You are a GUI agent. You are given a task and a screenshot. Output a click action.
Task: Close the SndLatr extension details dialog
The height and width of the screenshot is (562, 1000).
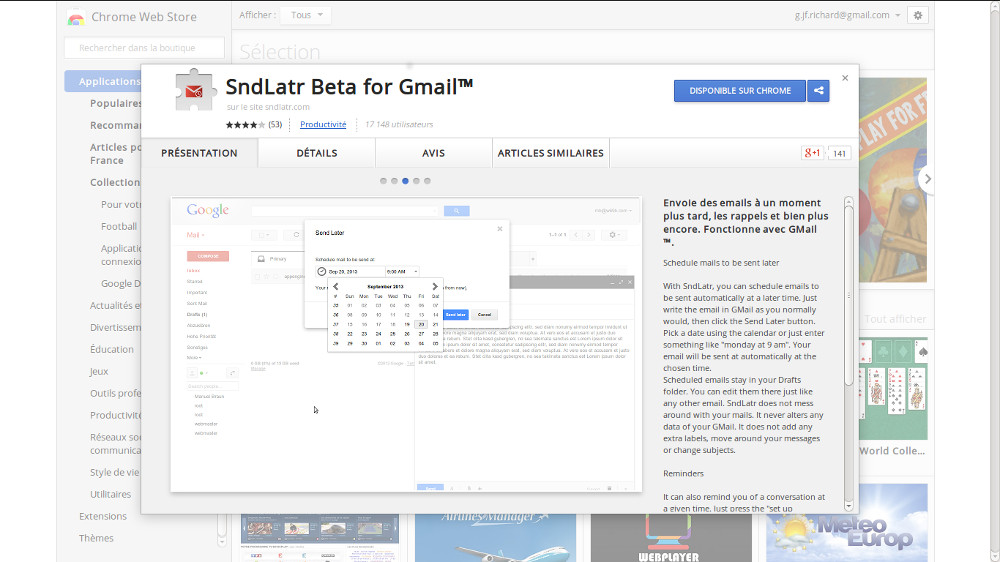click(845, 78)
